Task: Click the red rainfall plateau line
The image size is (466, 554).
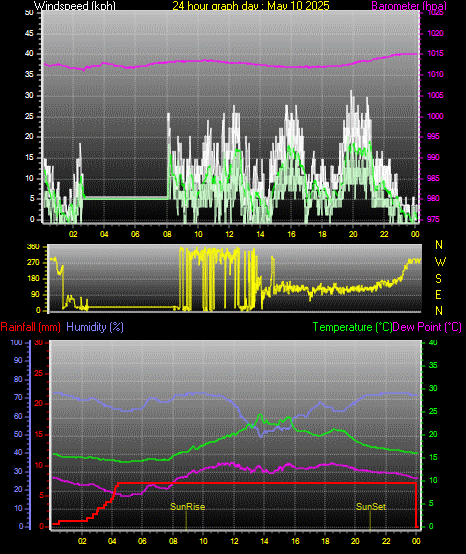Action: pos(267,483)
